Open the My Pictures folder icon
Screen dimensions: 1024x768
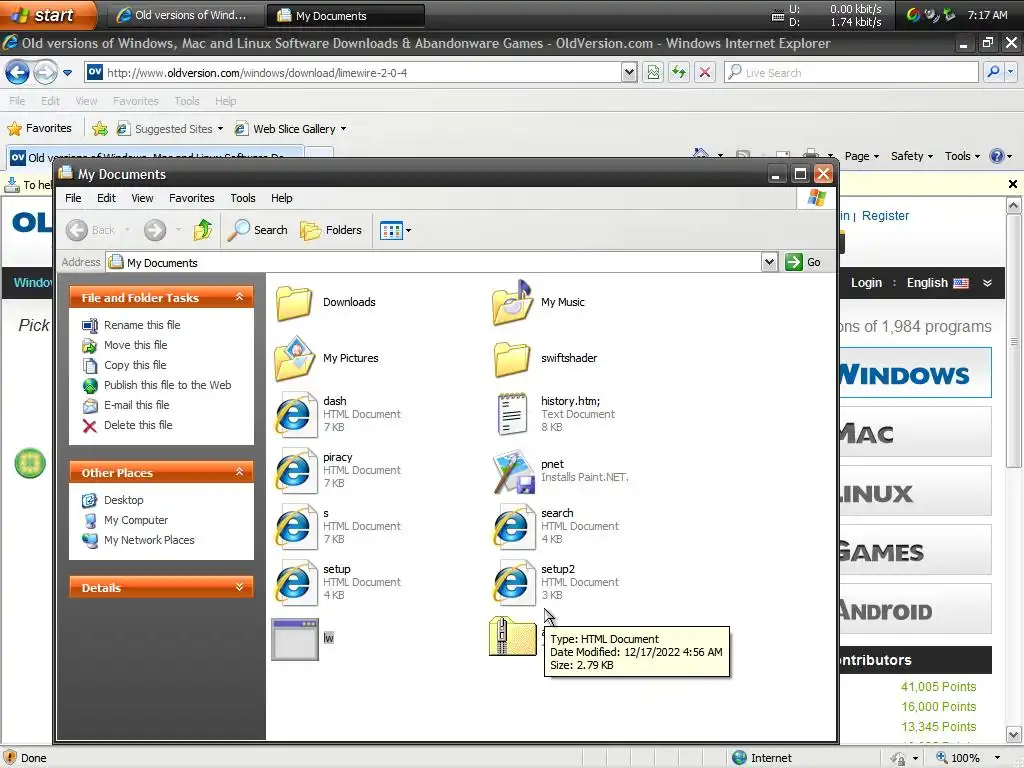coord(295,358)
